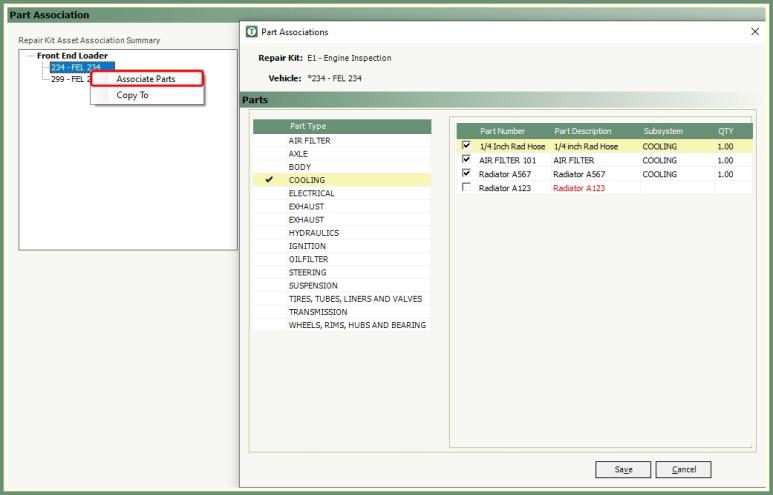Click the Cancel button
The image size is (773, 495).
pyautogui.click(x=683, y=470)
